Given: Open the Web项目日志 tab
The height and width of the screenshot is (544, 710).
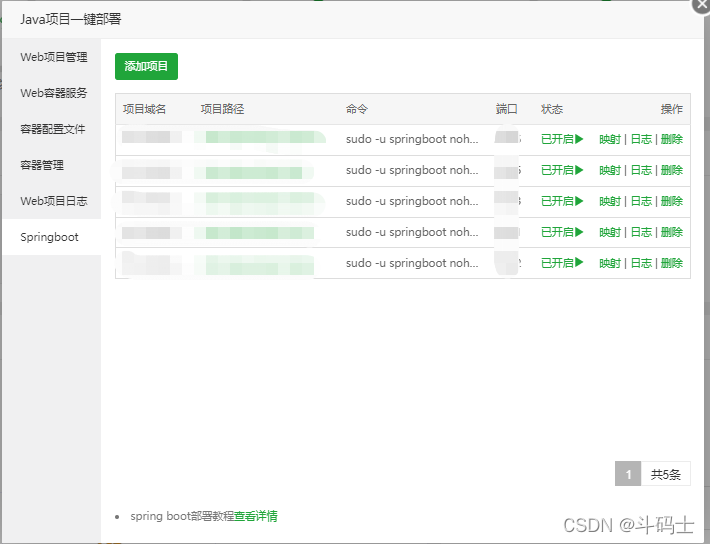Looking at the screenshot, I should [x=53, y=201].
